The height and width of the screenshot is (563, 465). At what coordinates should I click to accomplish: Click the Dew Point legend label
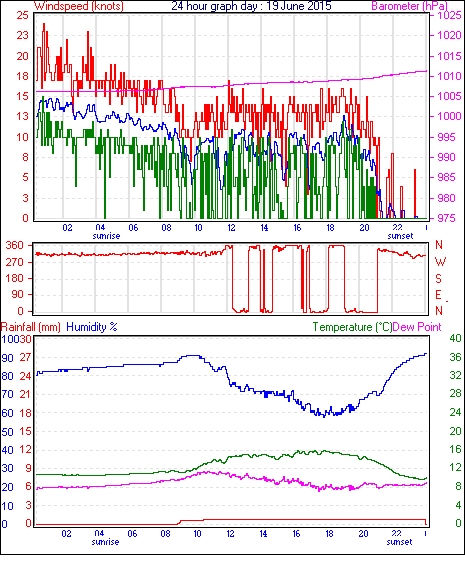[x=417, y=327]
